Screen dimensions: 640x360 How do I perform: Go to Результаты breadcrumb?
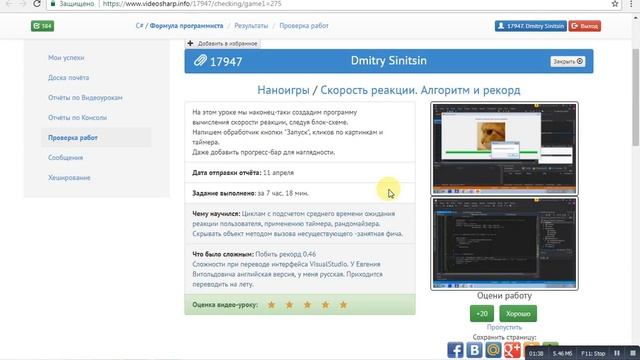pyautogui.click(x=251, y=26)
